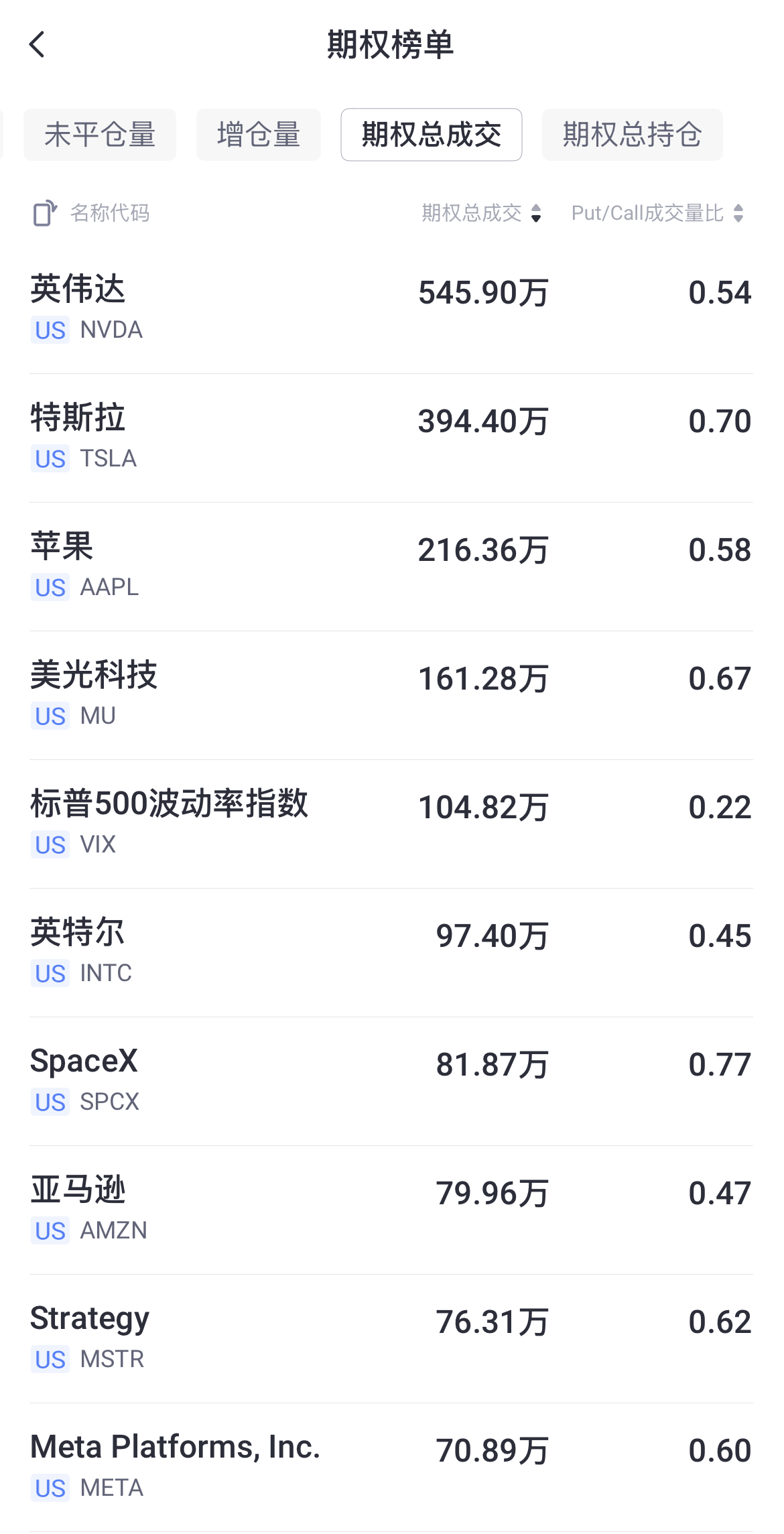The width and height of the screenshot is (784, 1534).
Task: Select 亚马逊 AMZN row
Action: 391,1210
